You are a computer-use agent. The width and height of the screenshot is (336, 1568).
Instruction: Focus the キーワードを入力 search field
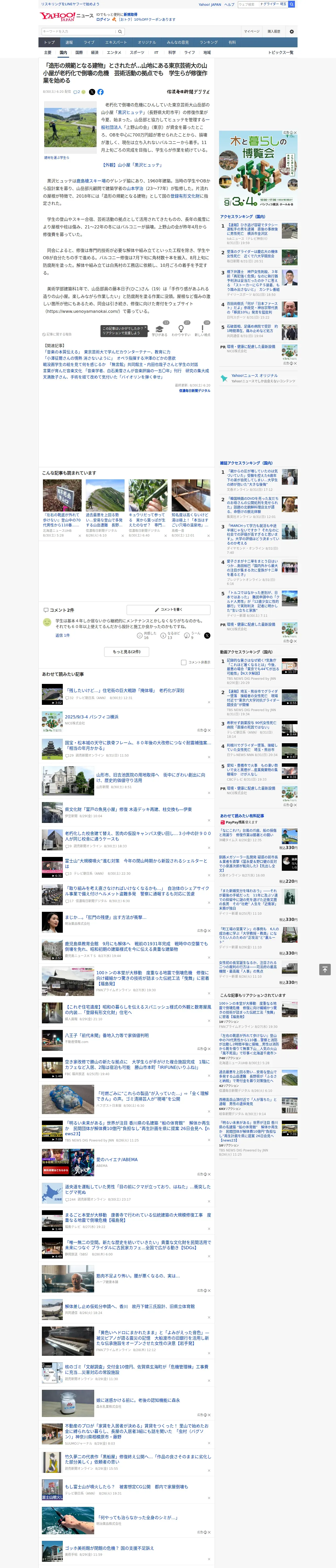79,32
